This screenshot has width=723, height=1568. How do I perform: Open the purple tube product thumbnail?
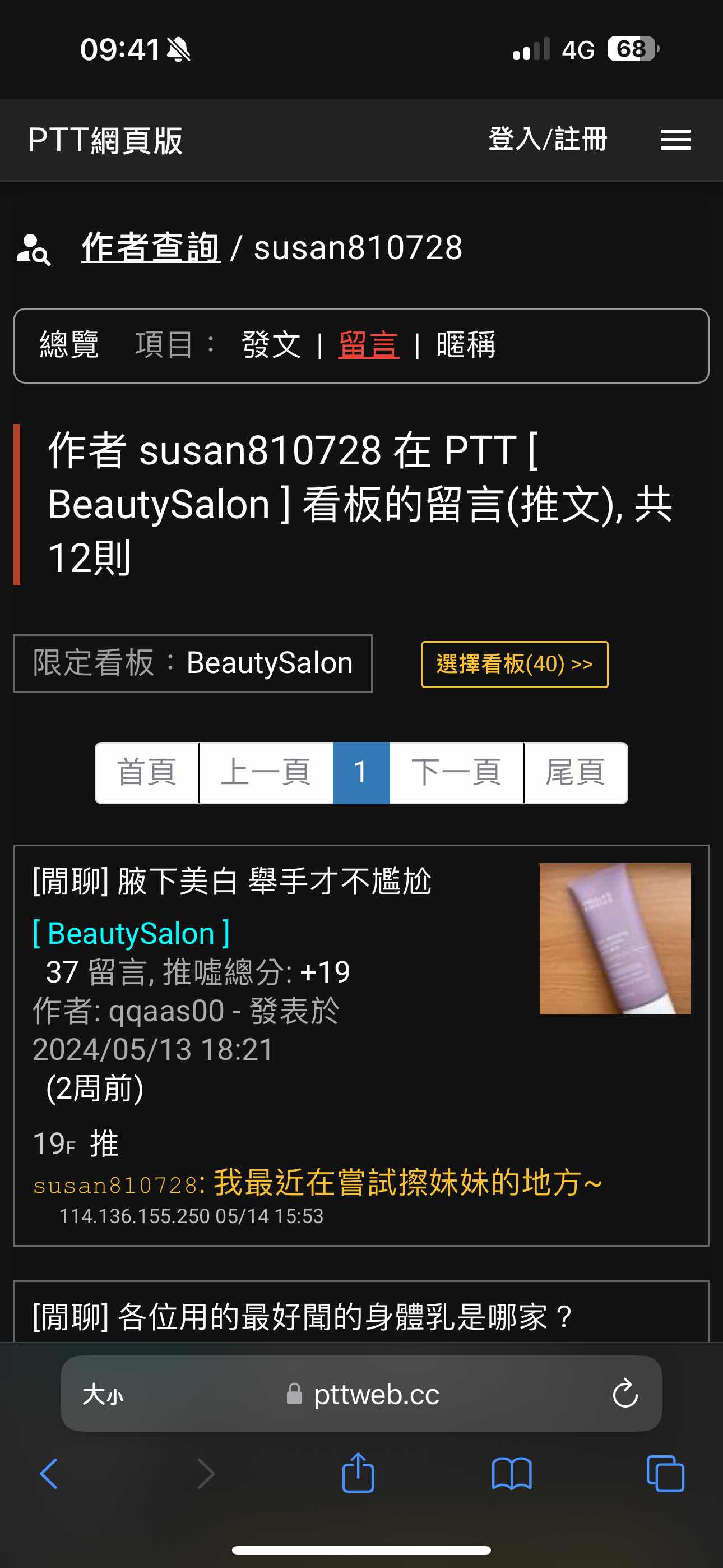coord(615,939)
